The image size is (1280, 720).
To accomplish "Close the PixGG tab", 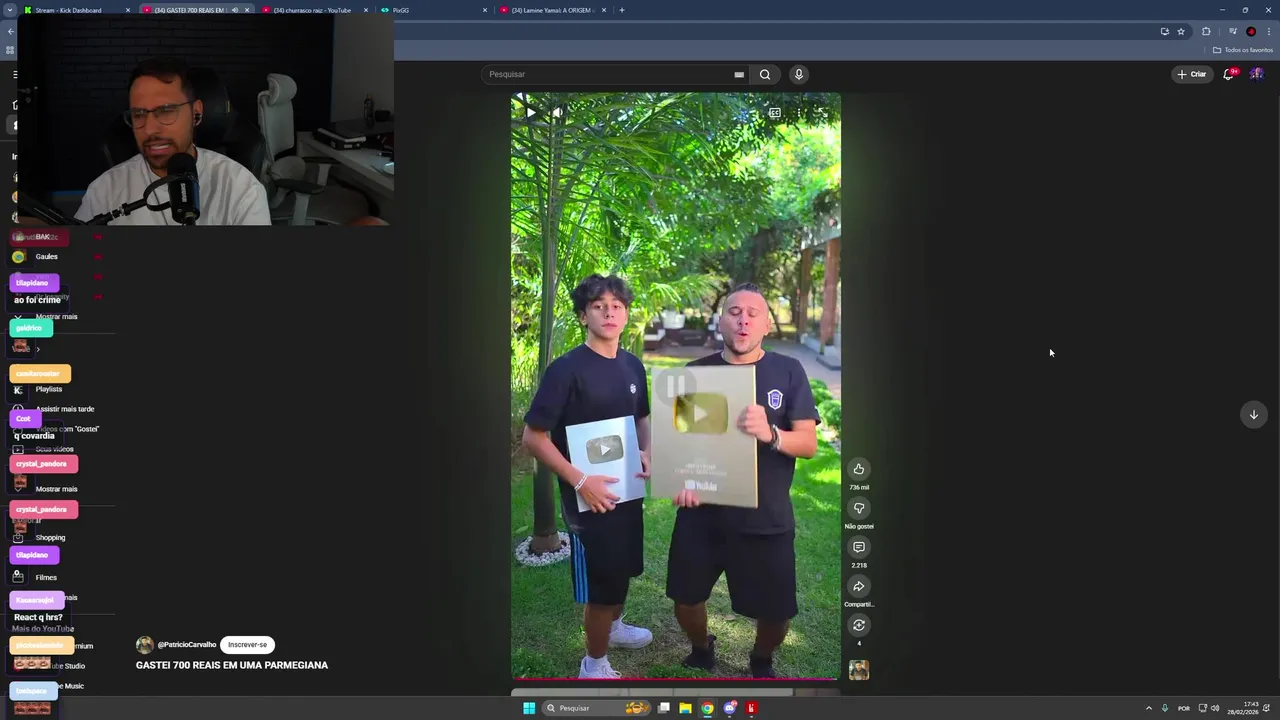I will [x=485, y=10].
